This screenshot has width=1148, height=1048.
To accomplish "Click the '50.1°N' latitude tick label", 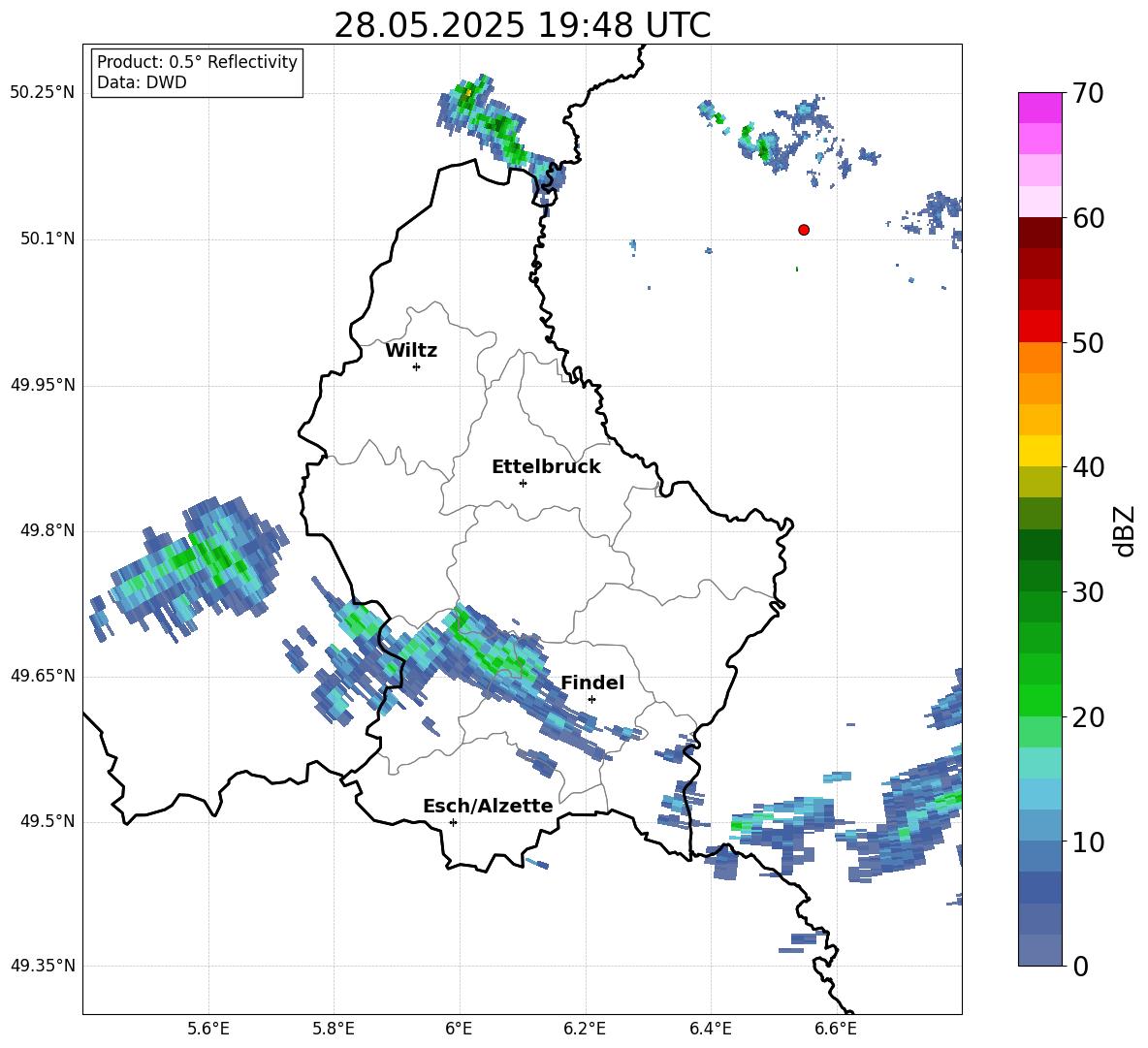I will click(48, 239).
